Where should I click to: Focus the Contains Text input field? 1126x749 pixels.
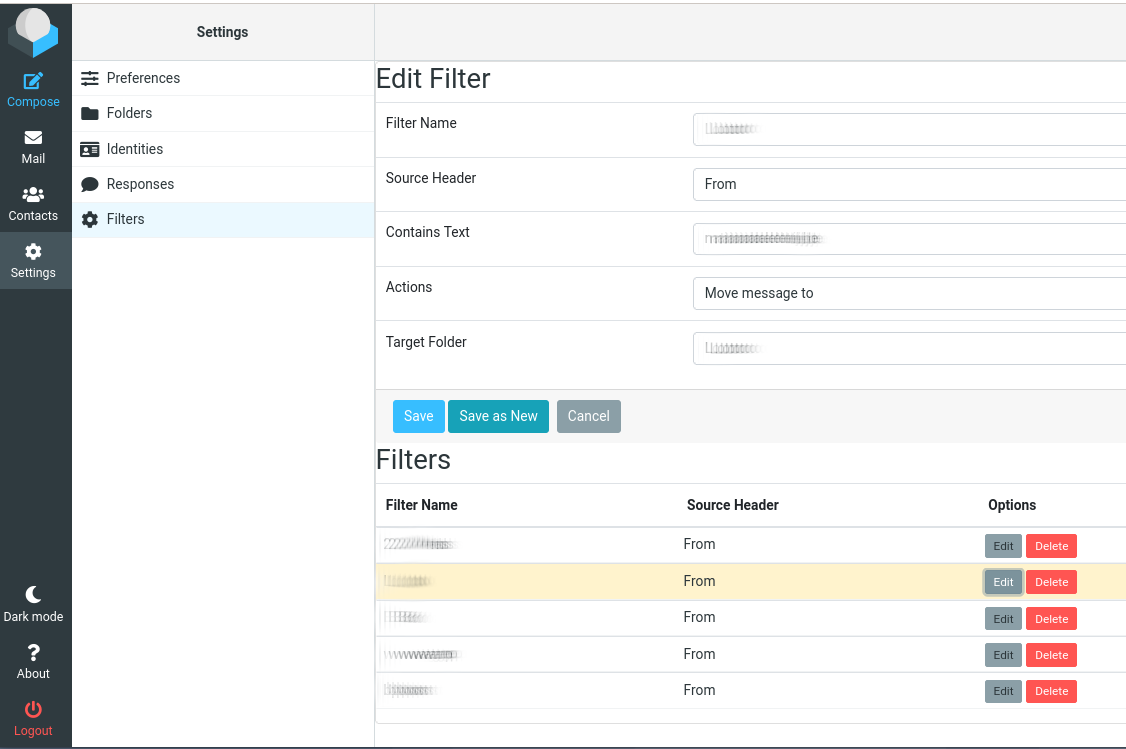click(x=909, y=239)
